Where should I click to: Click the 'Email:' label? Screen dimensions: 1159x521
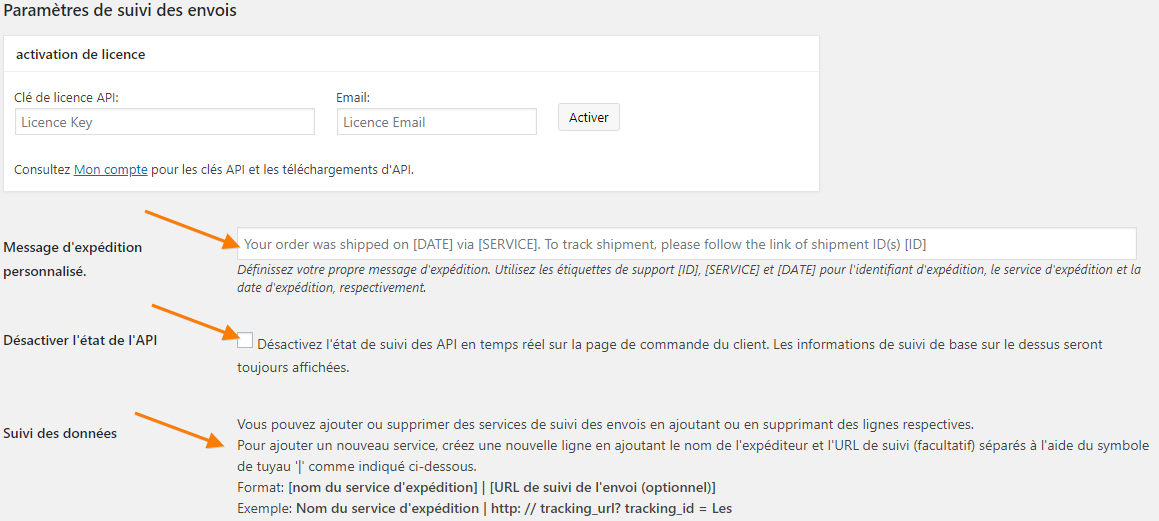click(353, 98)
